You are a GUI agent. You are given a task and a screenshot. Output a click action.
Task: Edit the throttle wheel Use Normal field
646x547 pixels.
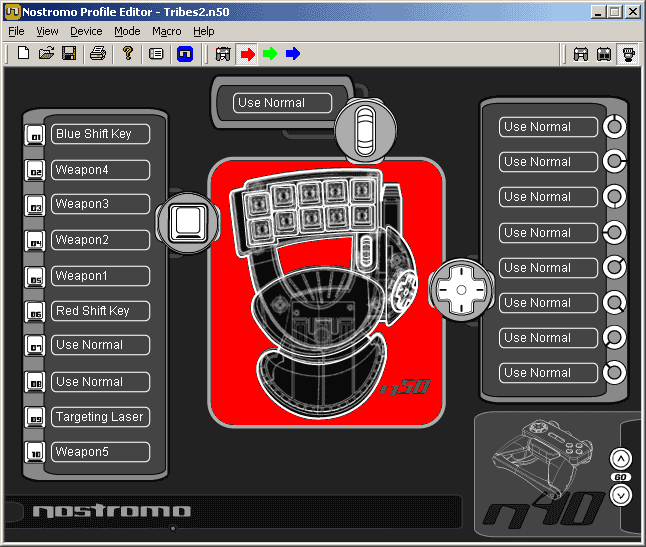[x=282, y=103]
